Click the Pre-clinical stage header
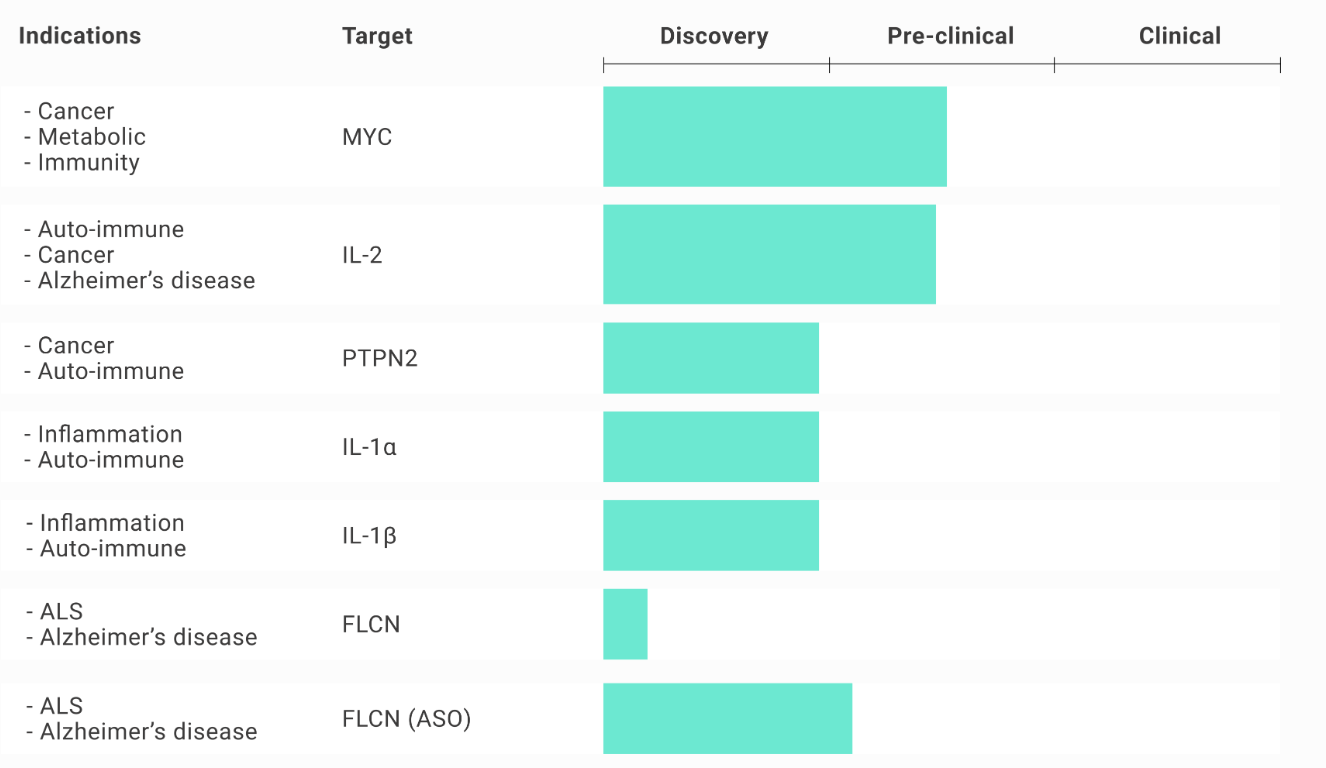The width and height of the screenshot is (1326, 768). pos(950,36)
